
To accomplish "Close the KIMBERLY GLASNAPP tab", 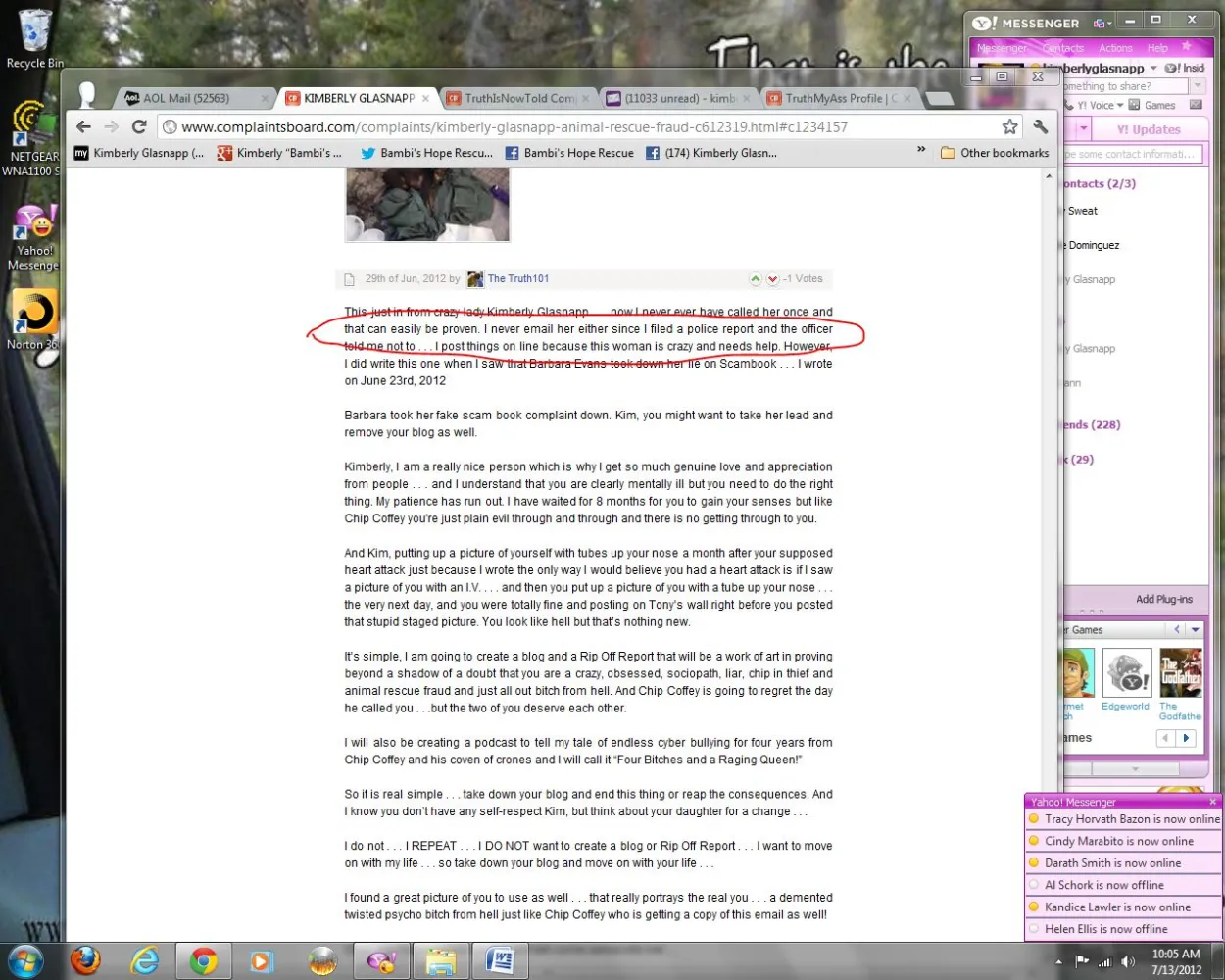I will tap(425, 98).
